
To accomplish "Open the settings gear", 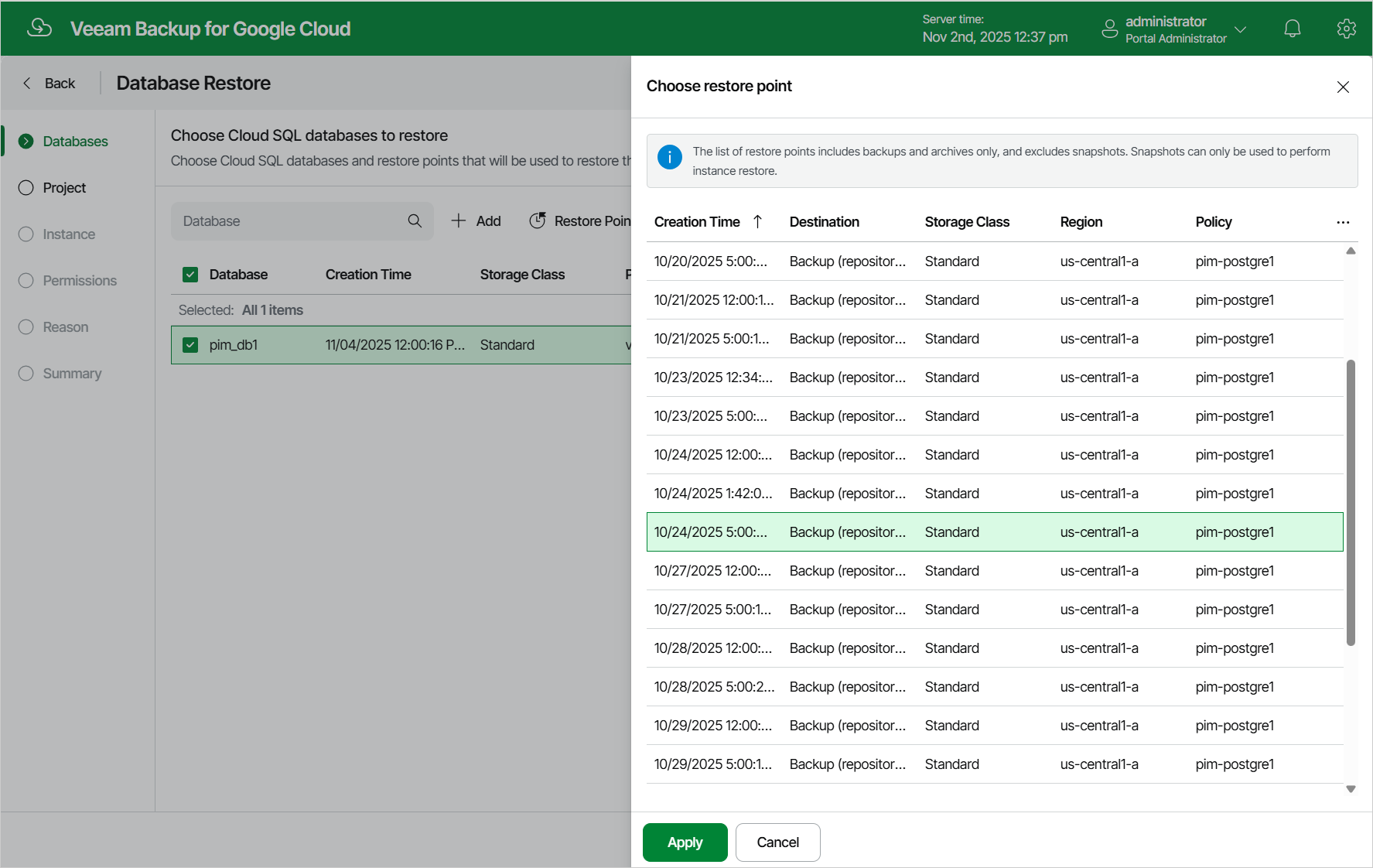I will (1347, 29).
